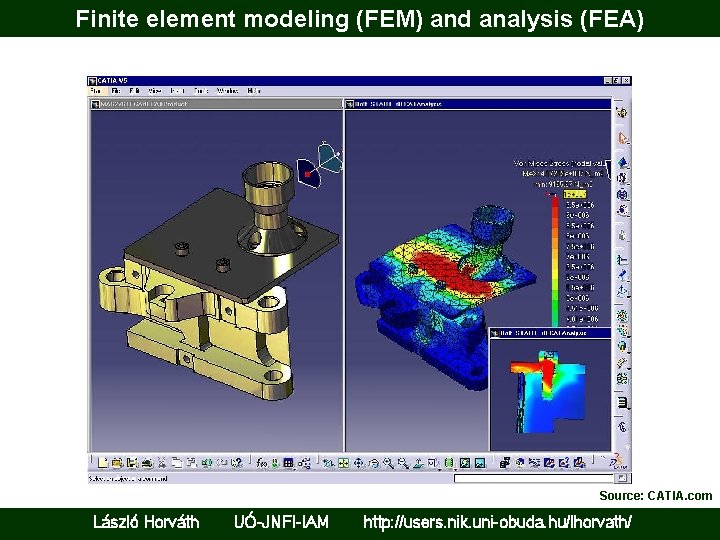This screenshot has width=720, height=540.
Task: Click the Open file folder icon
Action: click(117, 463)
